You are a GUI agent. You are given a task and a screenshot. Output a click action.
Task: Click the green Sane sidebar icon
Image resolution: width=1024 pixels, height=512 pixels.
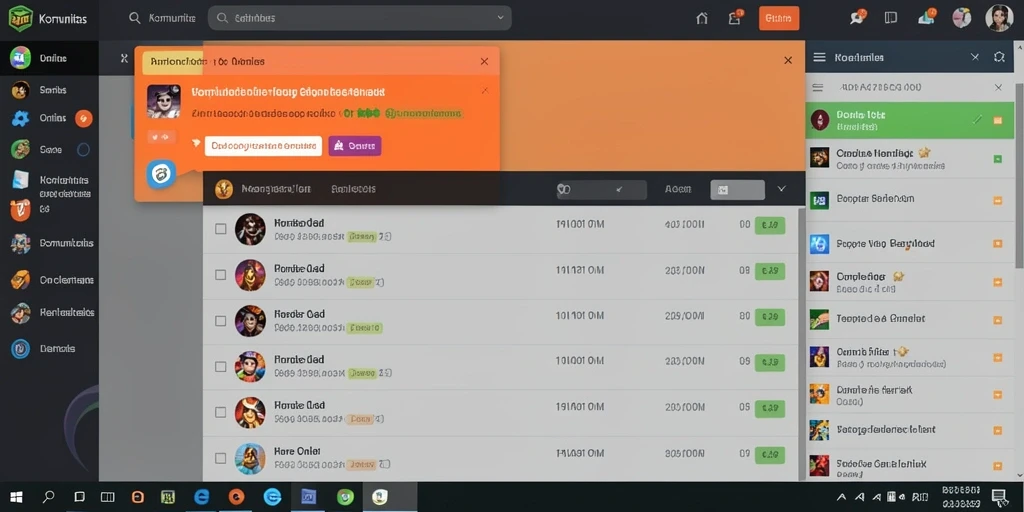point(20,150)
